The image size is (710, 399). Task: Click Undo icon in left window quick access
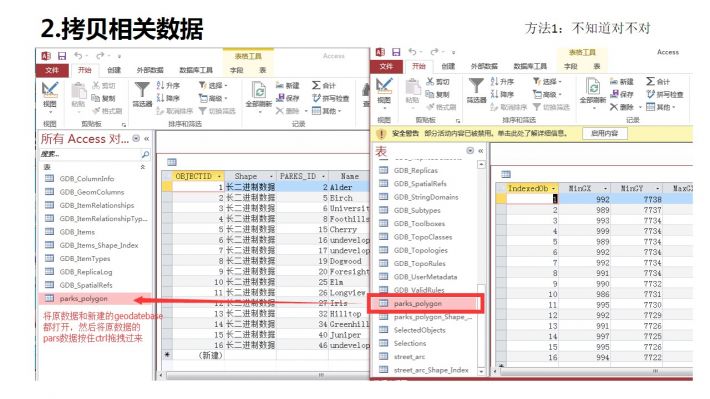[x=78, y=55]
